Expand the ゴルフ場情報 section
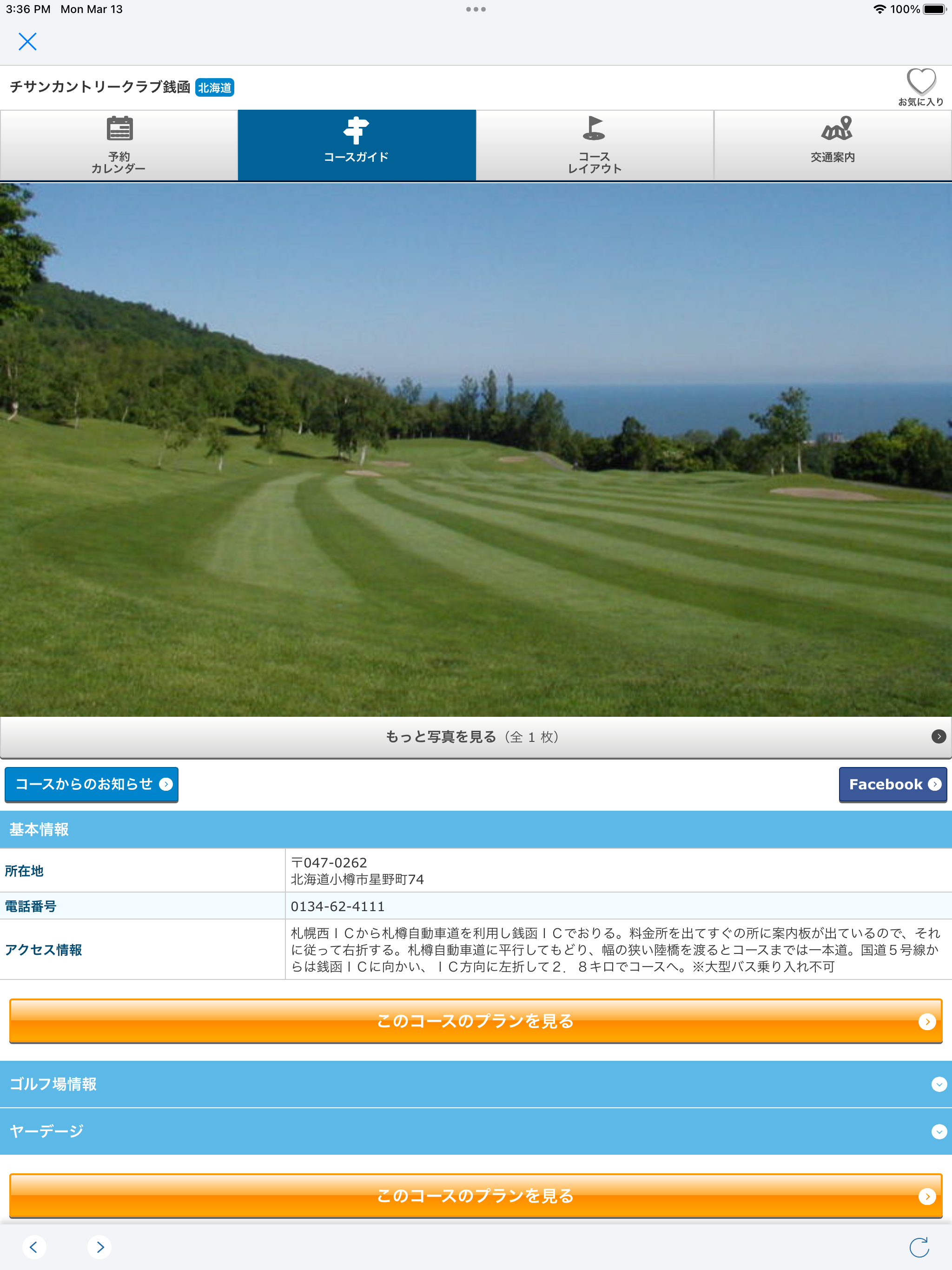Screen dimensions: 952x1270 (53, 1084)
